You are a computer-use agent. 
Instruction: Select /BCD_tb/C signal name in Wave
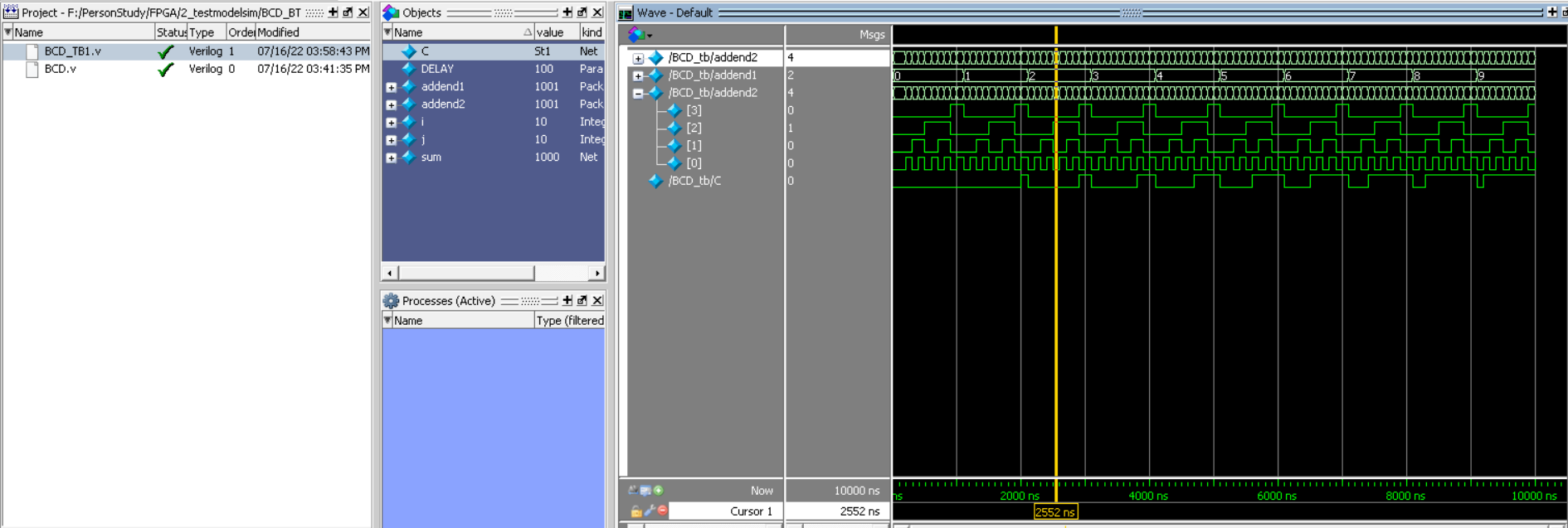[x=694, y=181]
